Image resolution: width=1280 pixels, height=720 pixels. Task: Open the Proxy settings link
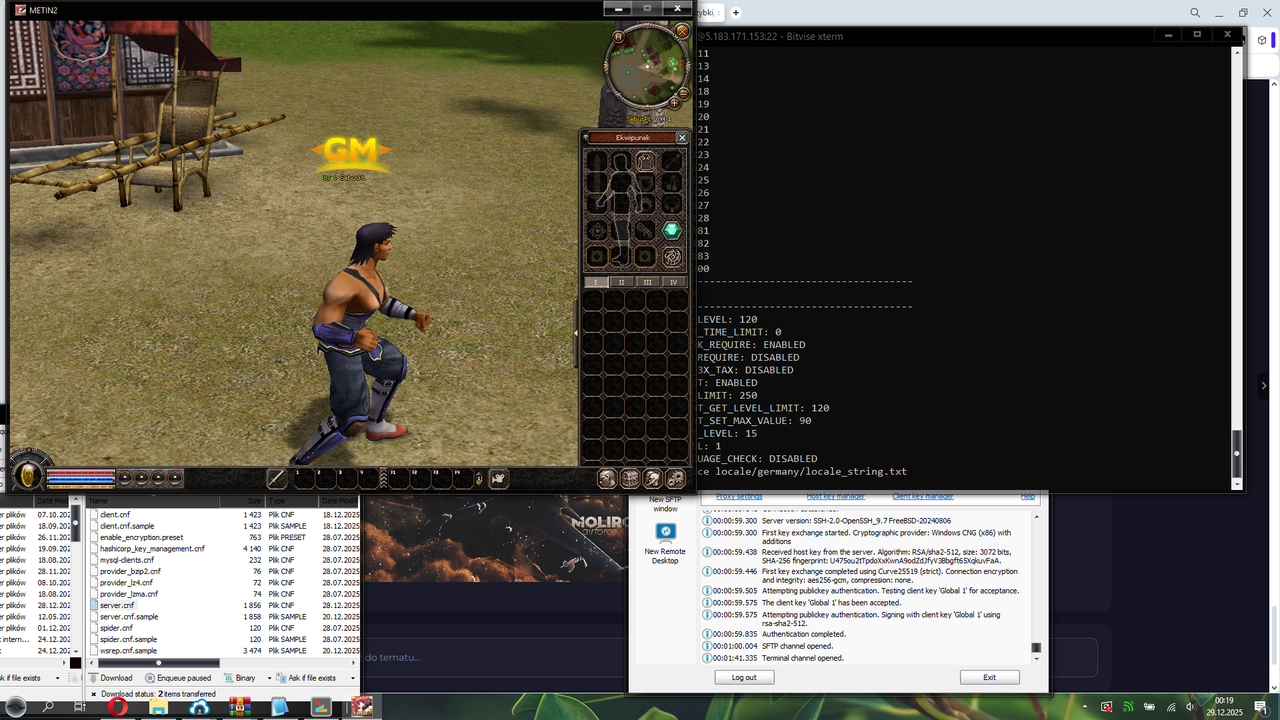(x=739, y=496)
